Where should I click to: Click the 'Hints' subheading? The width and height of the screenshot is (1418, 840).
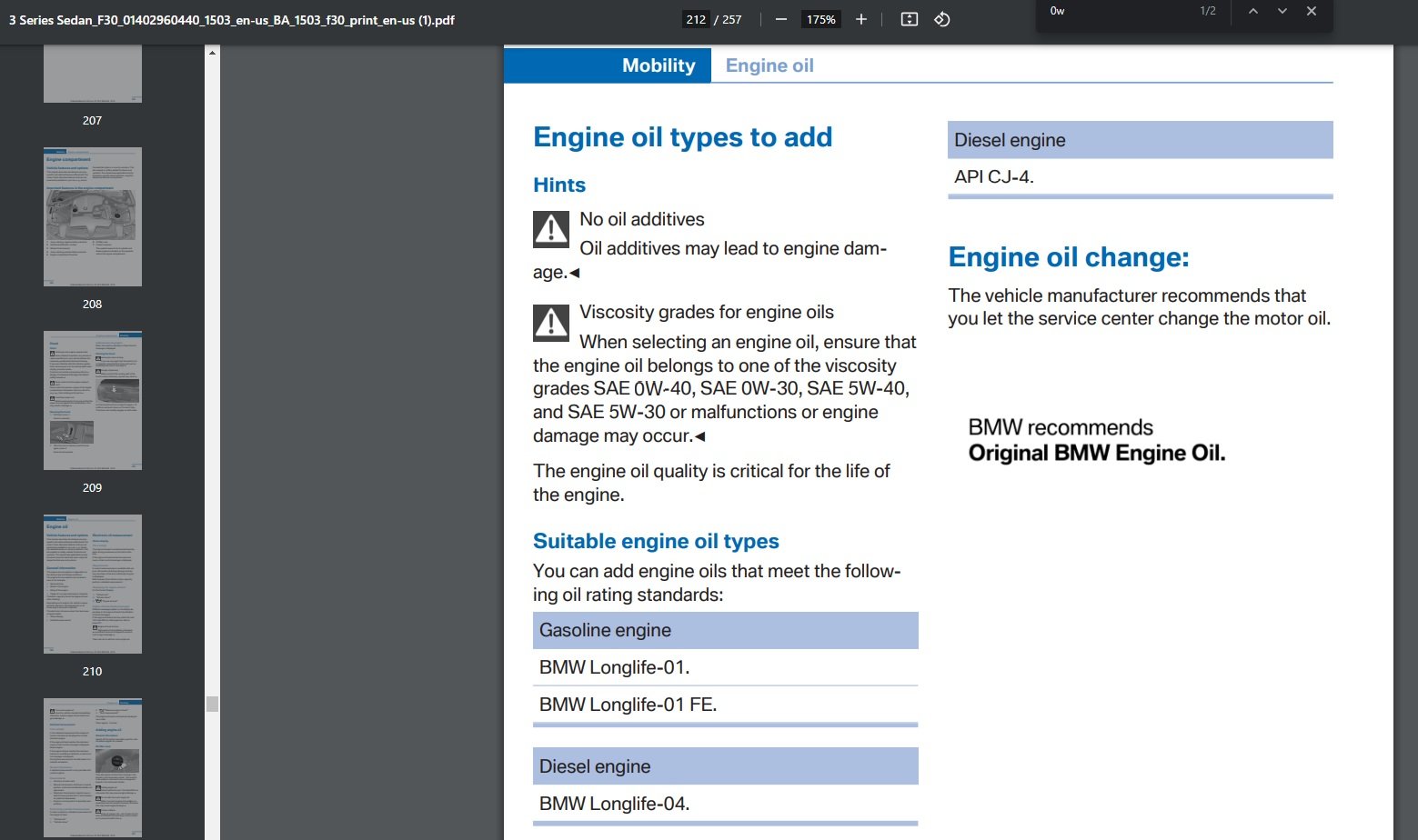coord(559,185)
